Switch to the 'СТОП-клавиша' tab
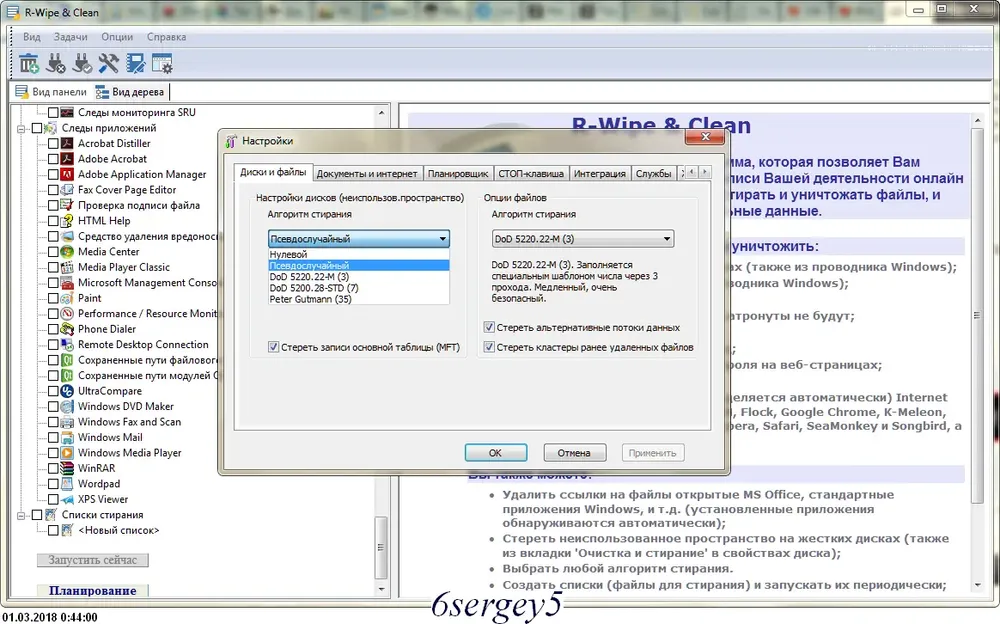The height and width of the screenshot is (624, 1000). click(531, 174)
